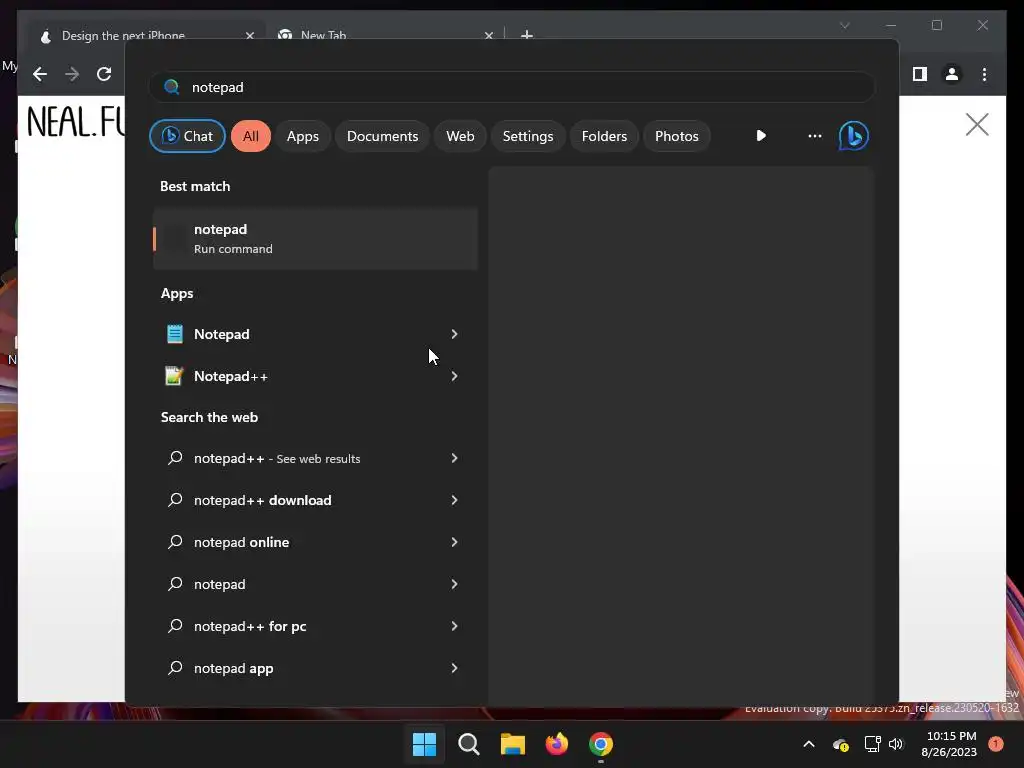This screenshot has height=768, width=1024.
Task: Open the Notepad app result
Action: [x=315, y=334]
